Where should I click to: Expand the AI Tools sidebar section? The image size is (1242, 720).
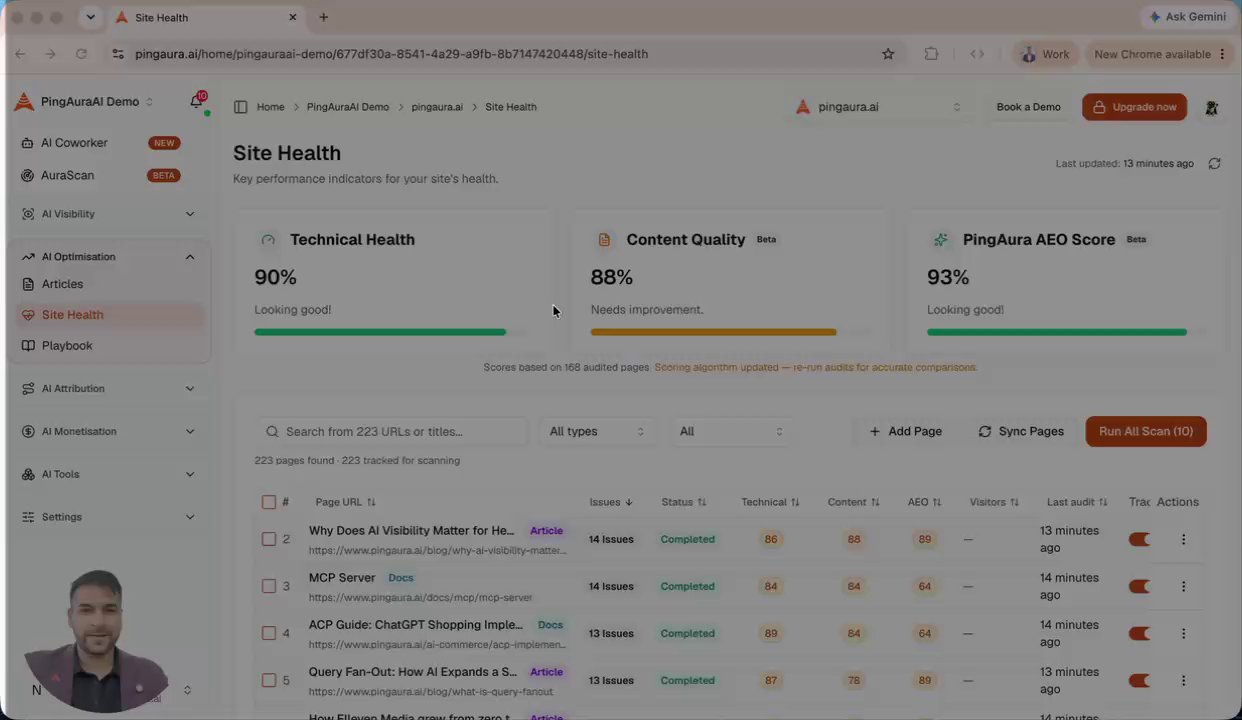click(x=109, y=475)
